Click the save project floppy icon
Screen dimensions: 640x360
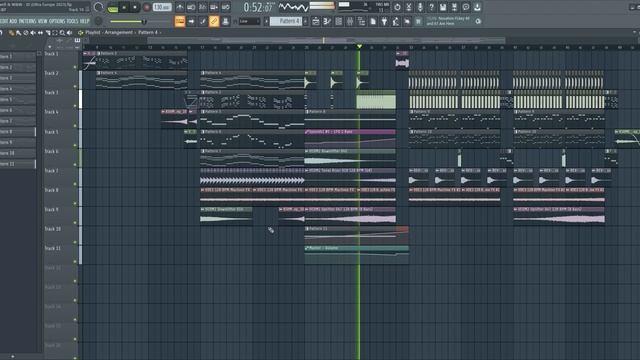(443, 7)
